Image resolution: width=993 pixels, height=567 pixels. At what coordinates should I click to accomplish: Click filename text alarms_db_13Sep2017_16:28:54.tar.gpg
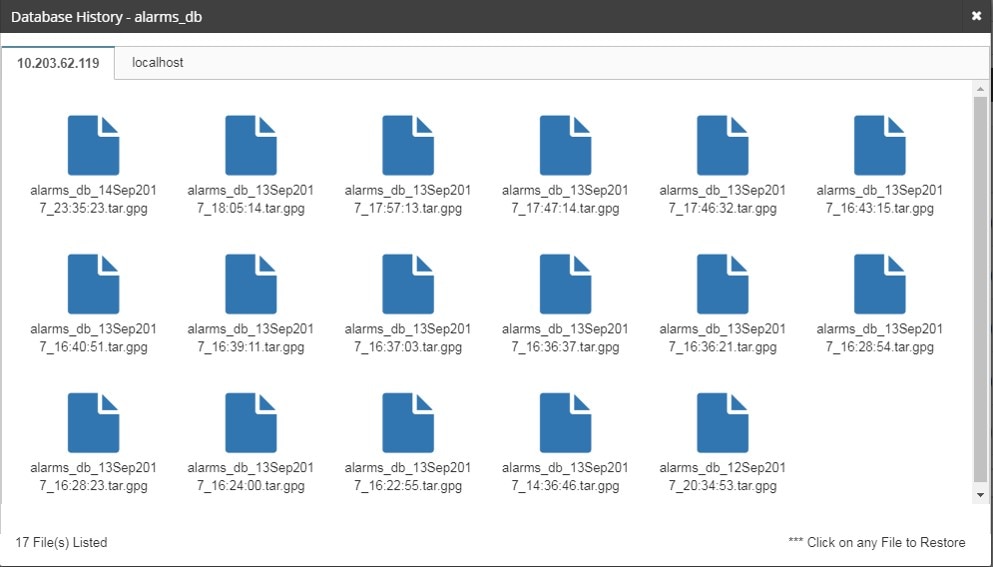coord(880,338)
